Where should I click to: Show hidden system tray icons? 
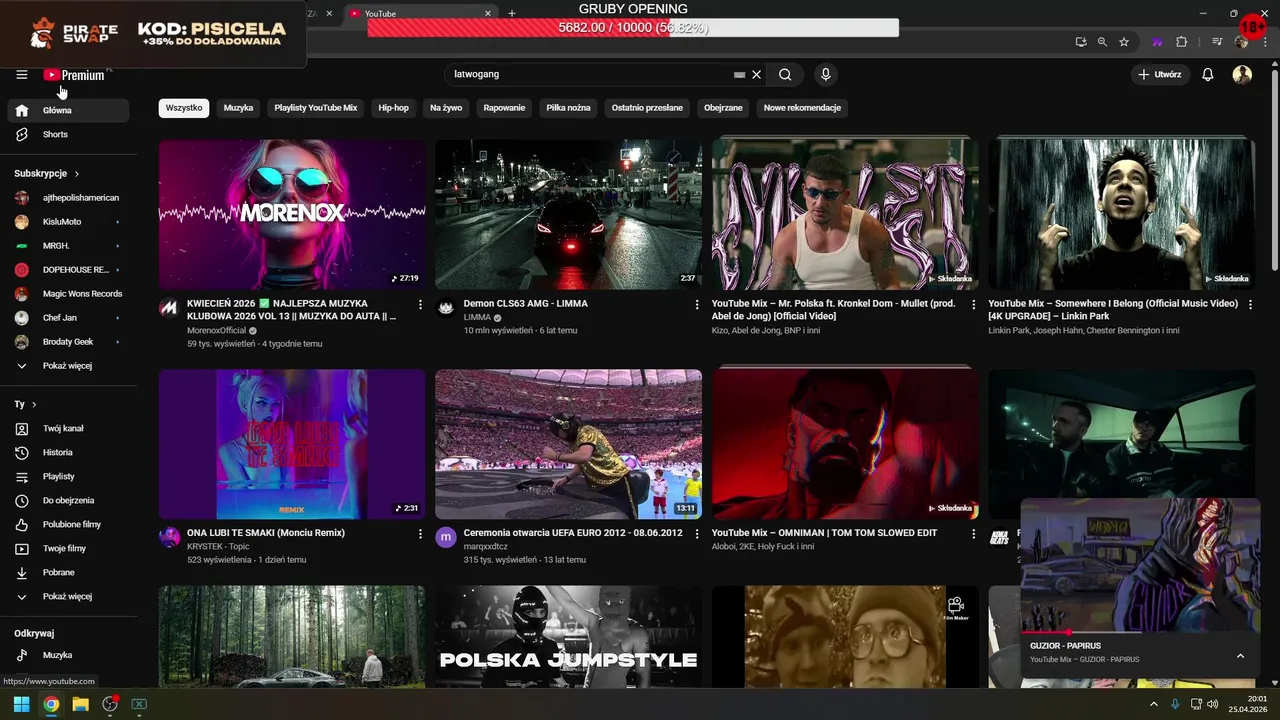click(1154, 704)
